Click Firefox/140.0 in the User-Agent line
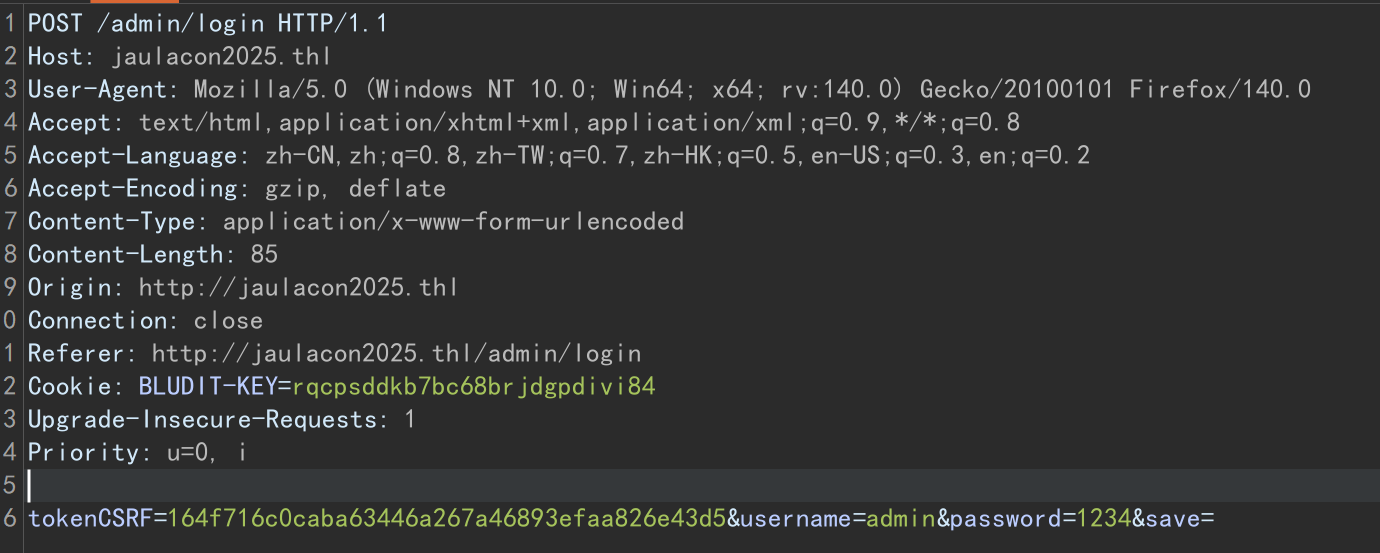Image resolution: width=1380 pixels, height=553 pixels. pos(1220,89)
